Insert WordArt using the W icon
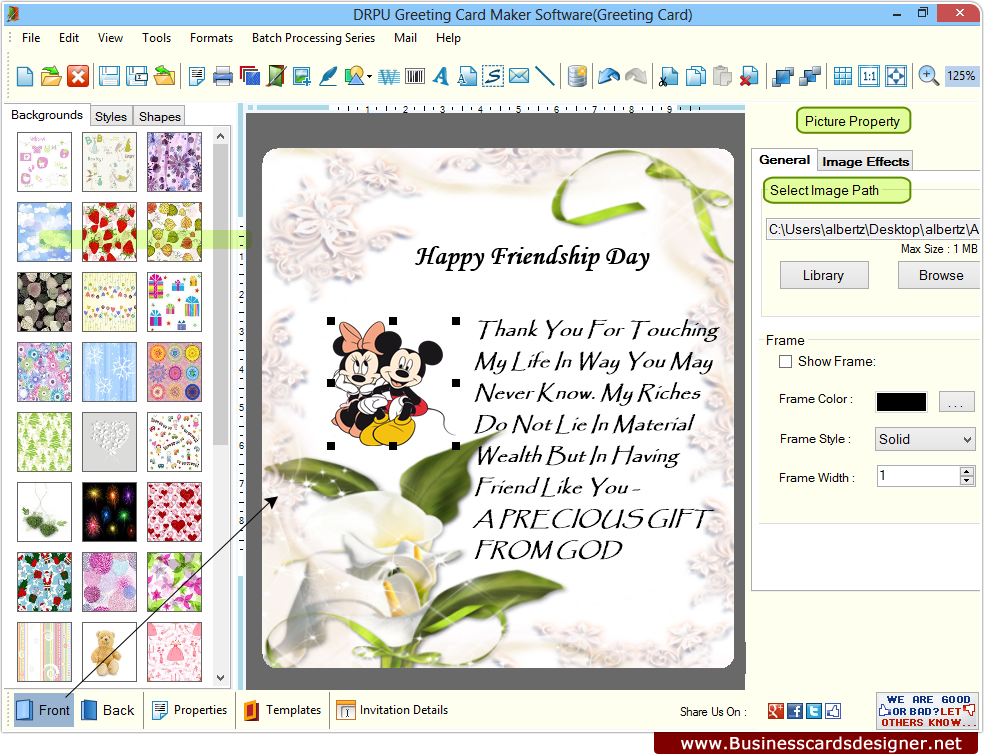 [x=388, y=77]
